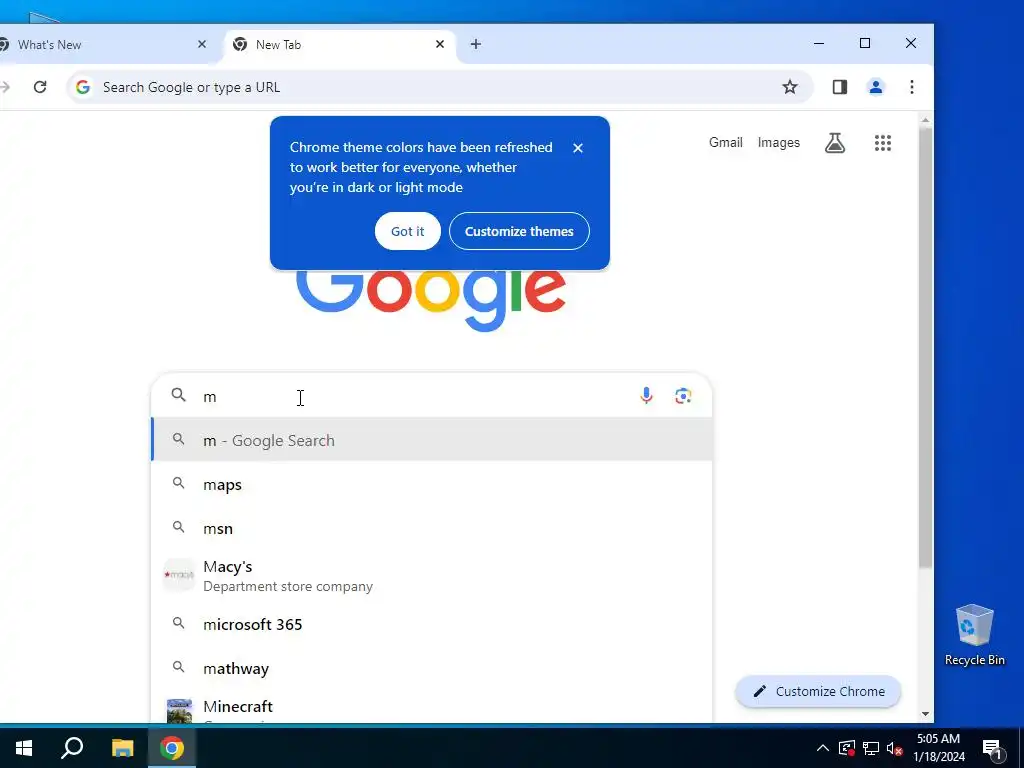The width and height of the screenshot is (1024, 768).
Task: Select the Macy's department store suggestion
Action: click(432, 575)
